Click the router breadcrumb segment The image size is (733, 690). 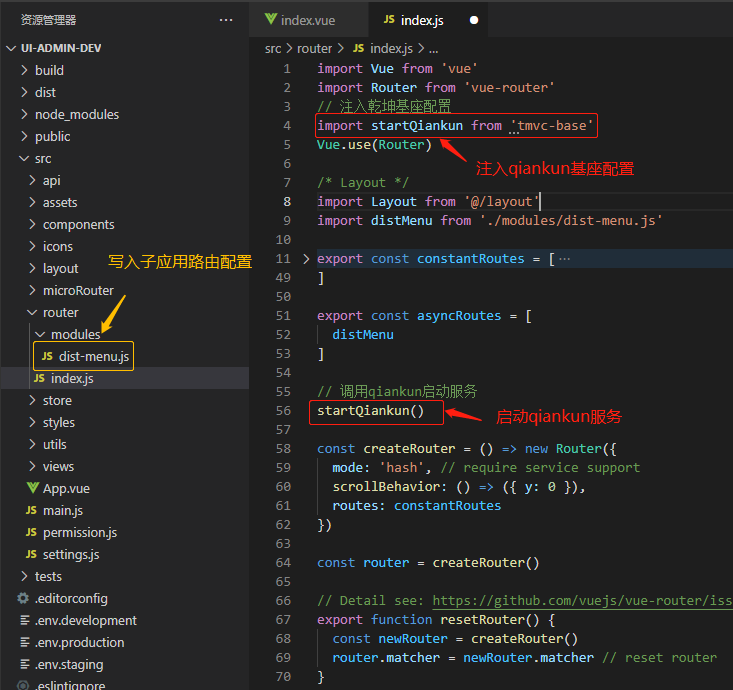tap(314, 48)
